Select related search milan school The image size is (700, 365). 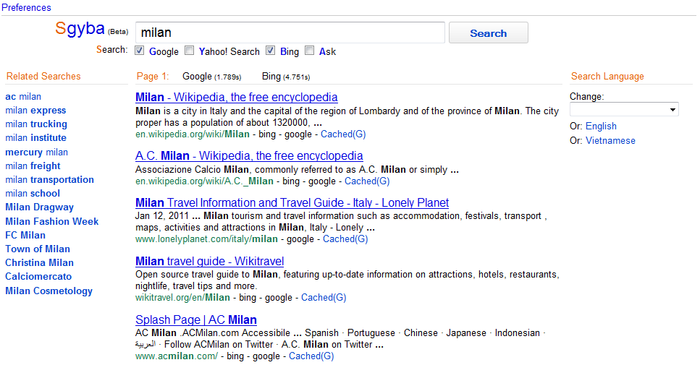coord(33,193)
